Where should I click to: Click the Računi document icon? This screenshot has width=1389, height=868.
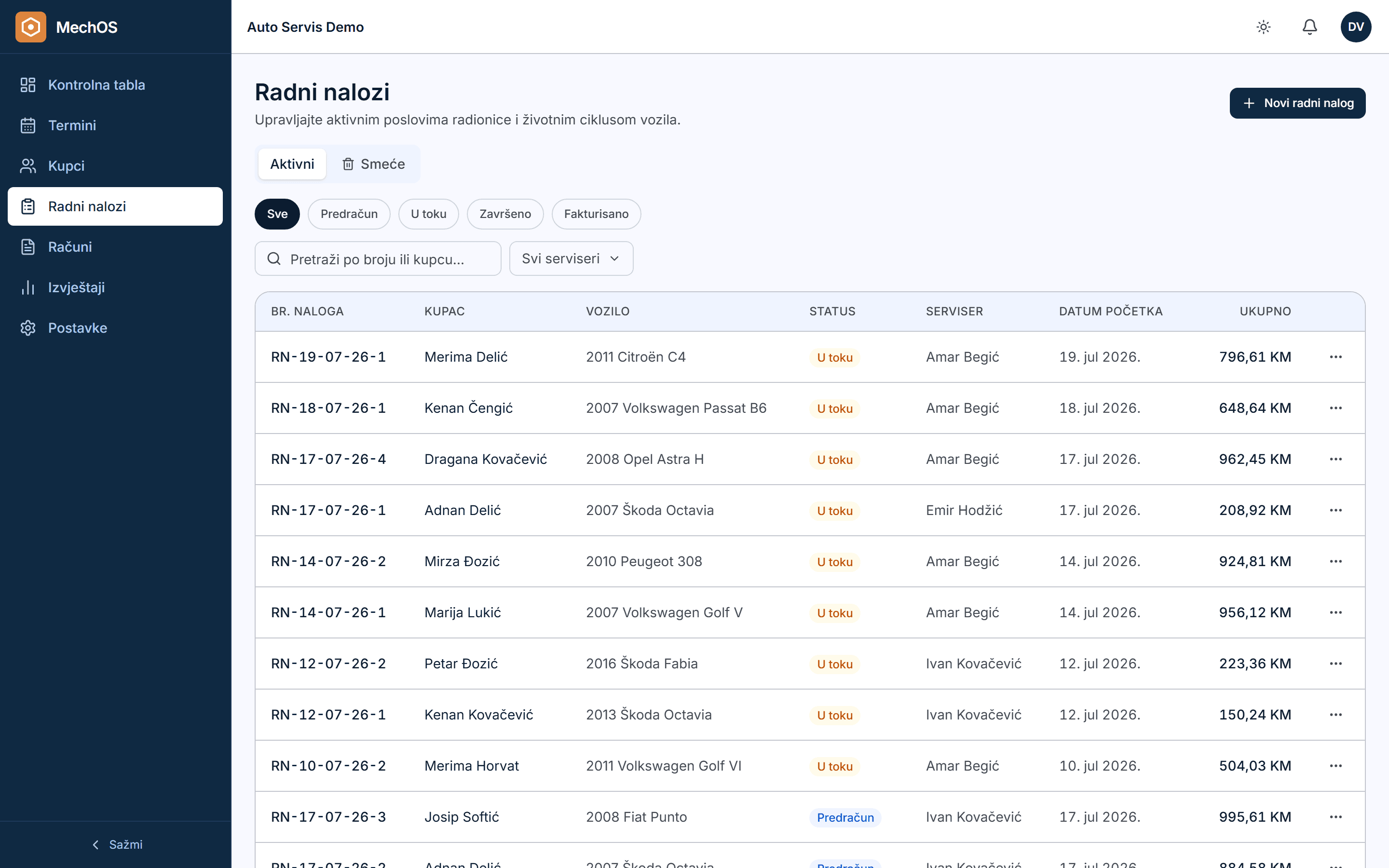pos(28,247)
